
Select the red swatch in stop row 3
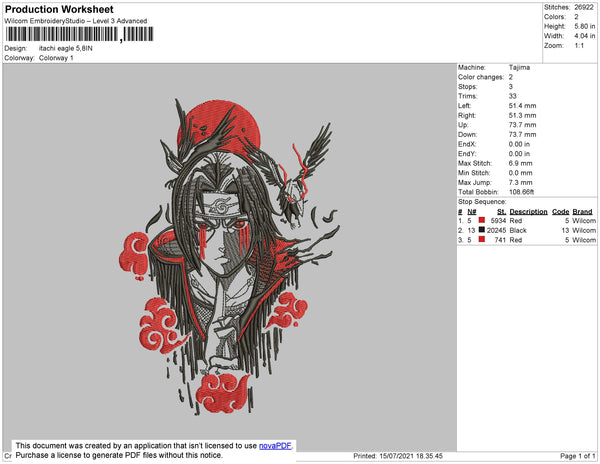482,239
